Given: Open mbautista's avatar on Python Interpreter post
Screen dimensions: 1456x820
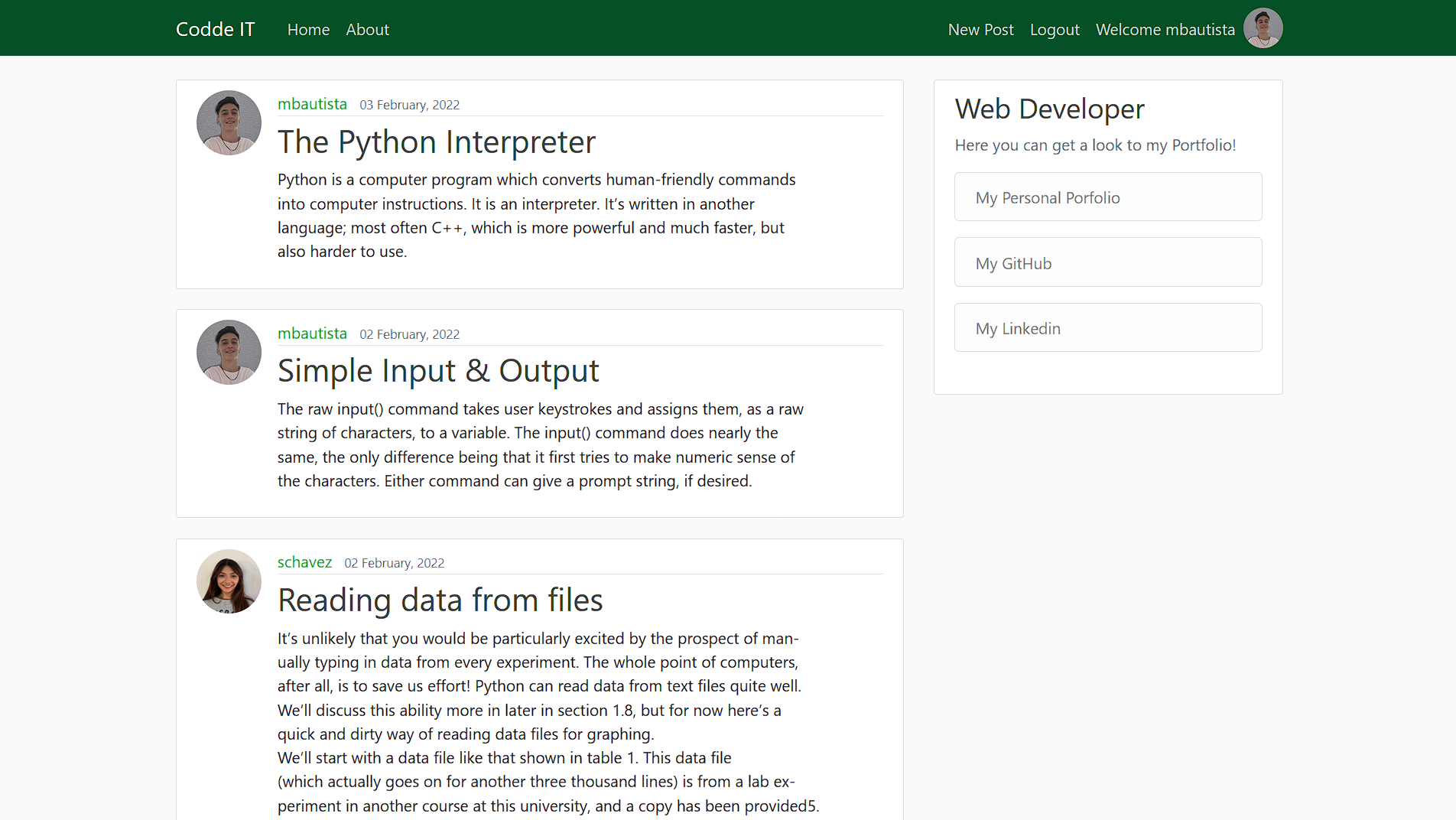Looking at the screenshot, I should click(229, 123).
